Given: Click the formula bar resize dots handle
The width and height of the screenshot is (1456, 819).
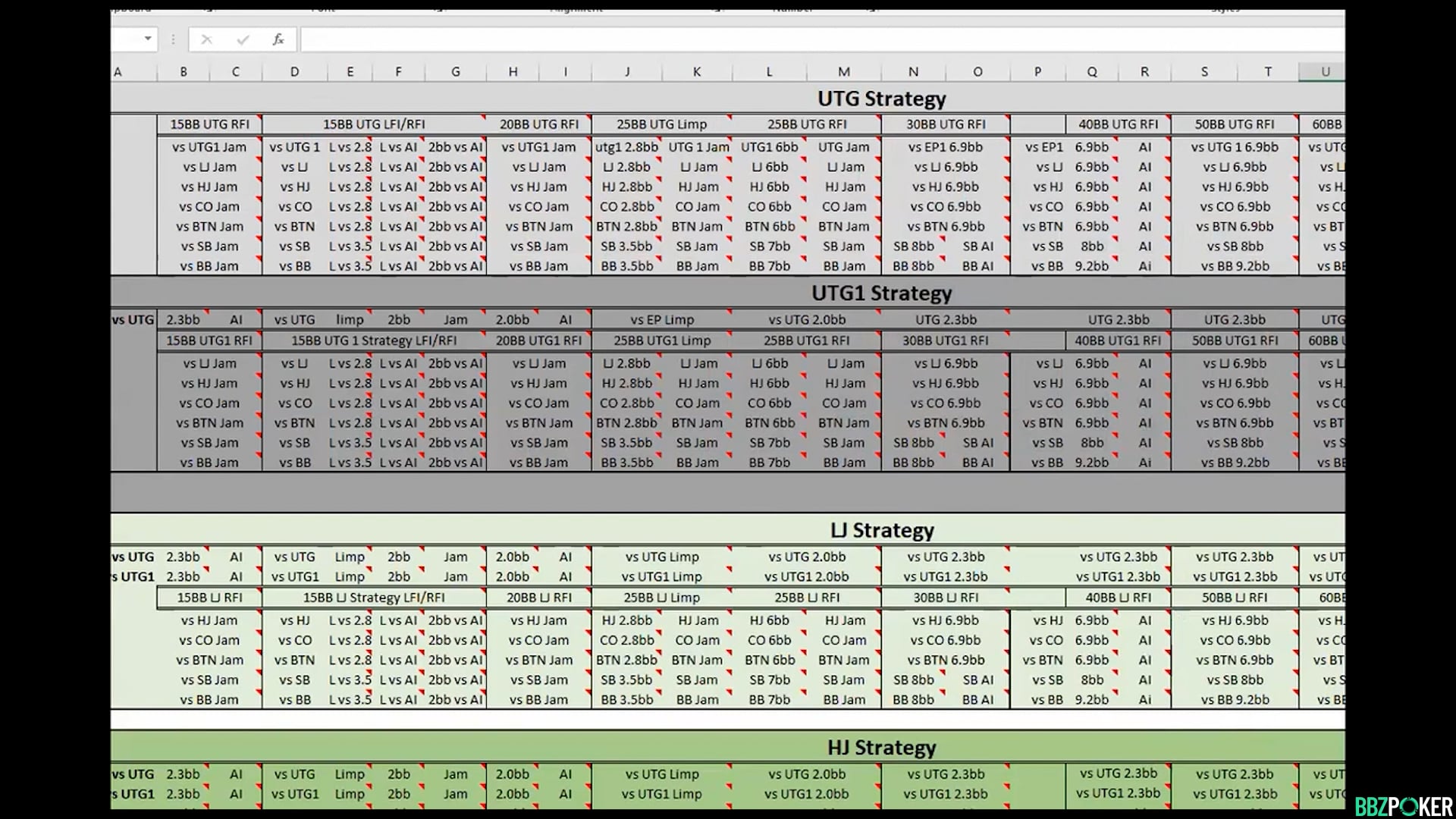Looking at the screenshot, I should (173, 39).
